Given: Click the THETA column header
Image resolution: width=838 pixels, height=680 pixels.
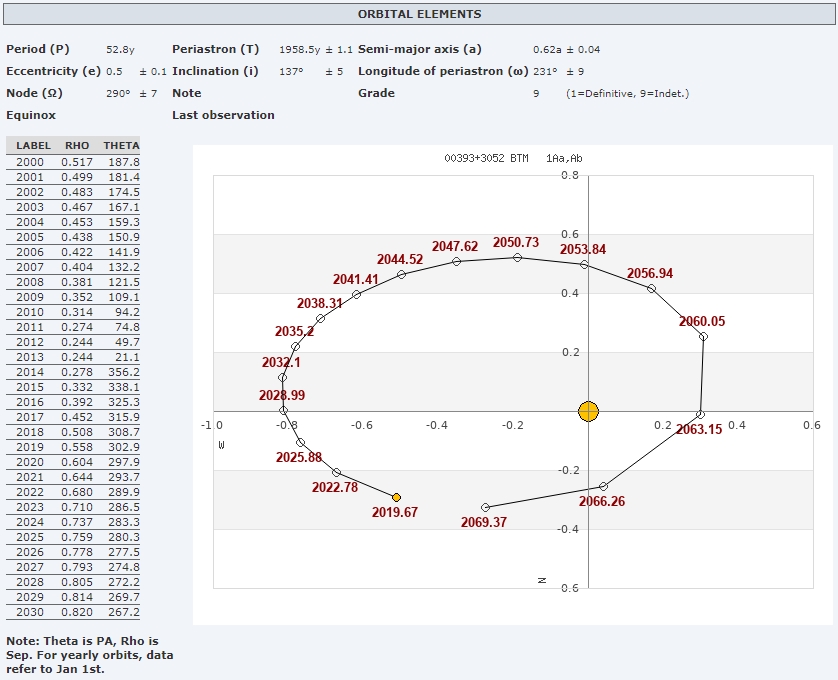Looking at the screenshot, I should pyautogui.click(x=121, y=146).
